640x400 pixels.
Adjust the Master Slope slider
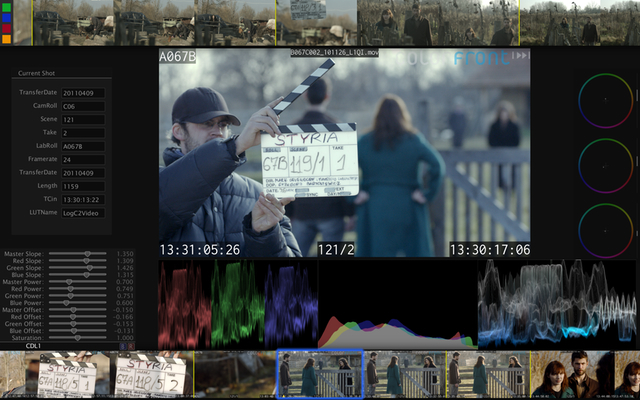click(x=87, y=254)
